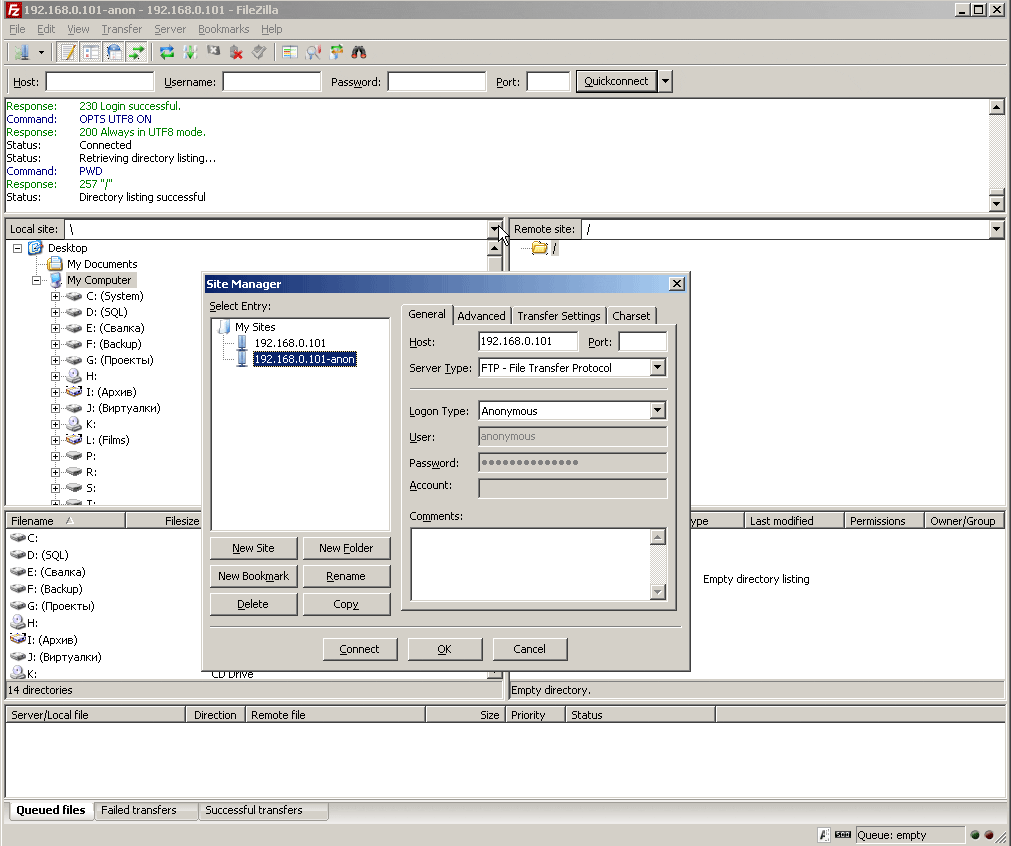Click message log scroll up arrow

[996, 107]
